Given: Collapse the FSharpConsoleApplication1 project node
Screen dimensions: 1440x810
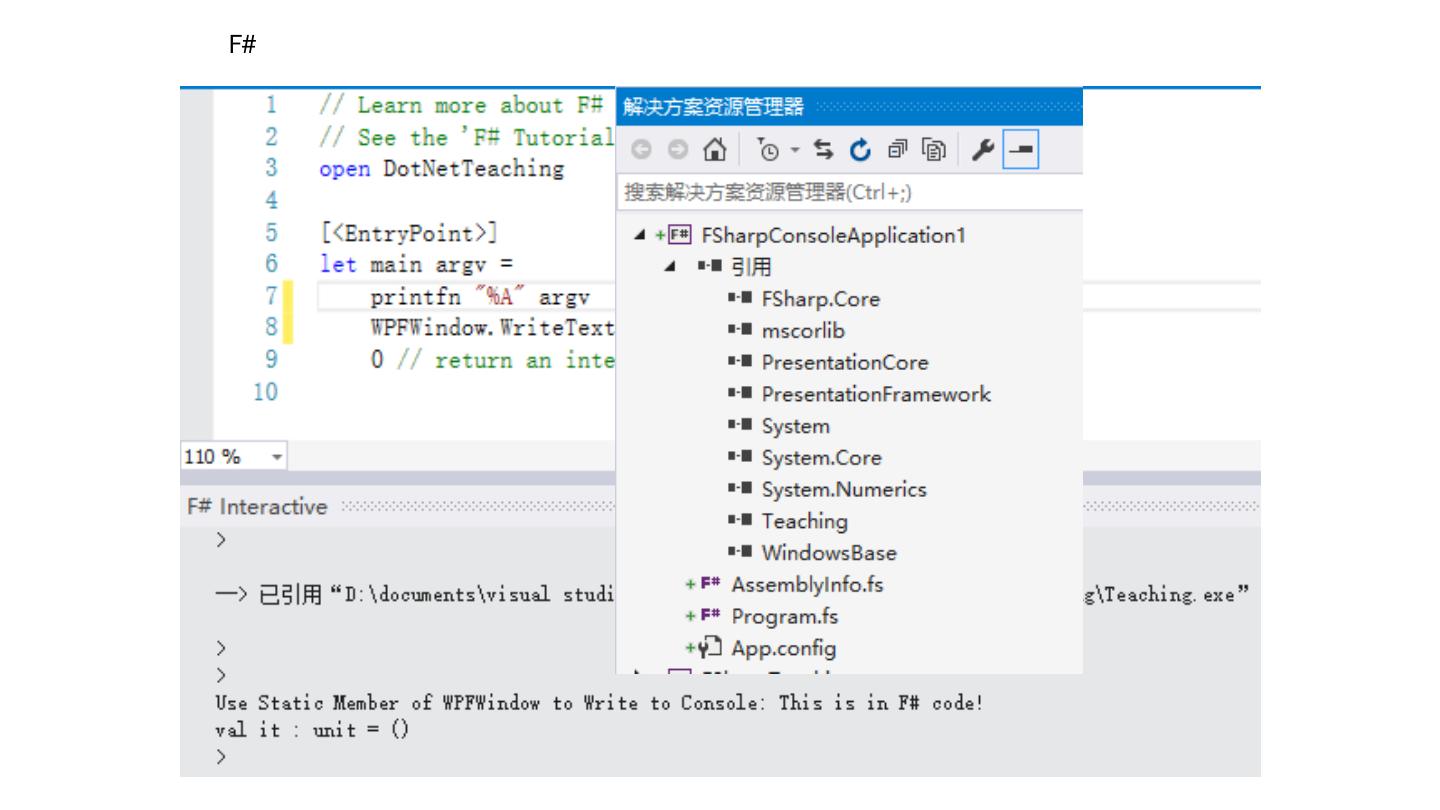Looking at the screenshot, I should [639, 236].
